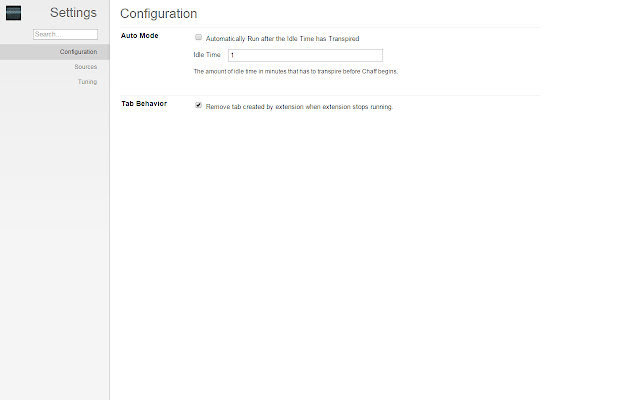This screenshot has height=400, width=640.
Task: Click the Settings title in sidebar
Action: [73, 13]
